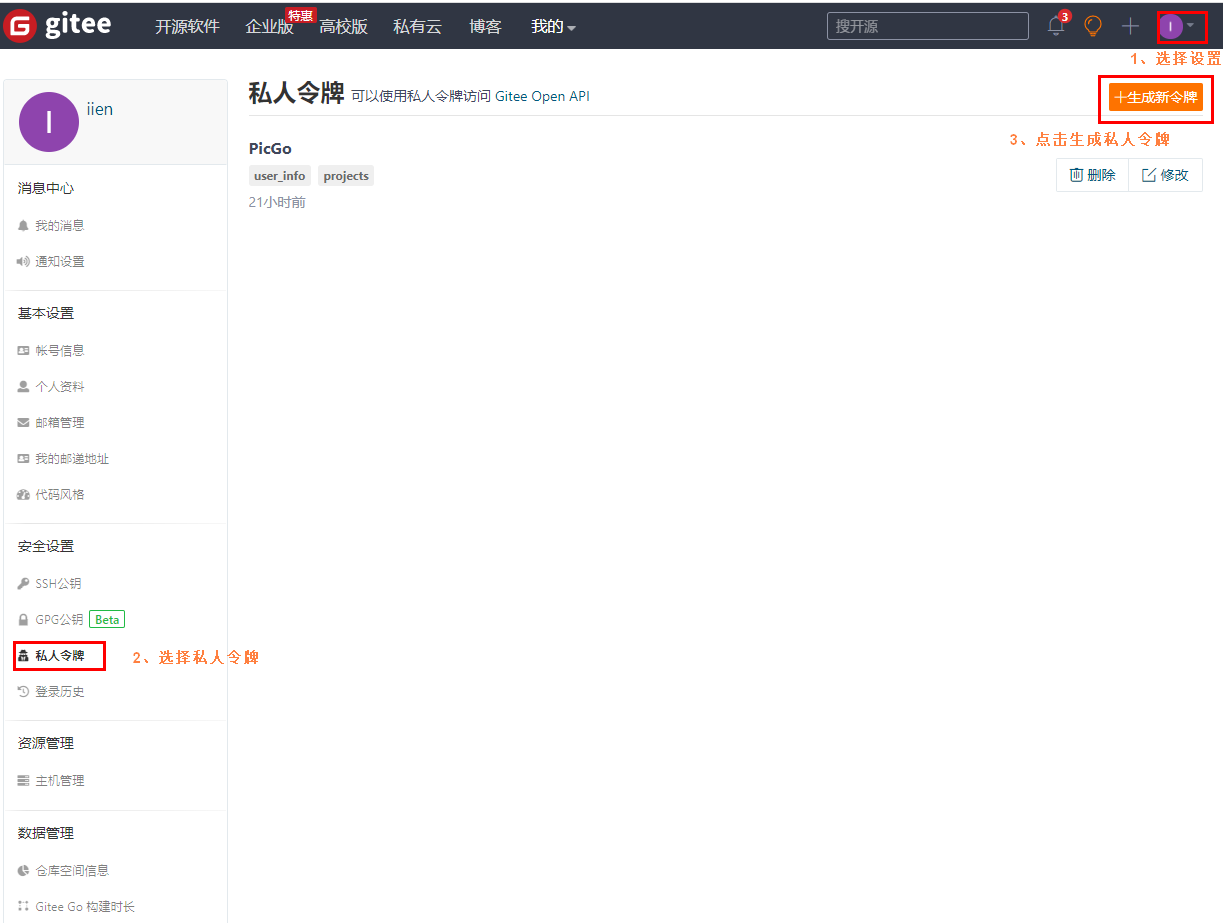Open 我的邮递地址 in sidebar
Viewport: 1223px width, 923px height.
72,459
